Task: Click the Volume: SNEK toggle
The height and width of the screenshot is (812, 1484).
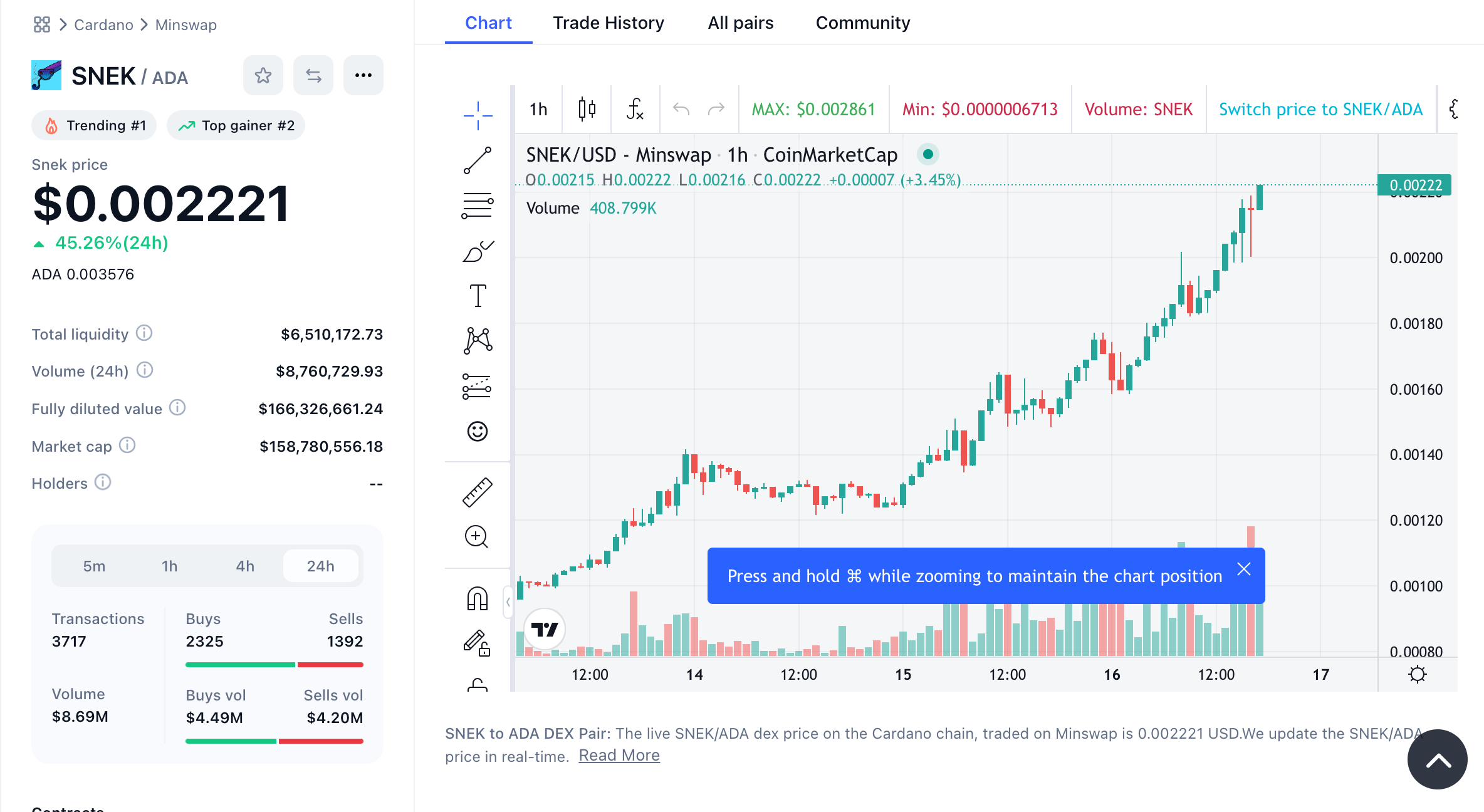Action: [x=1138, y=109]
